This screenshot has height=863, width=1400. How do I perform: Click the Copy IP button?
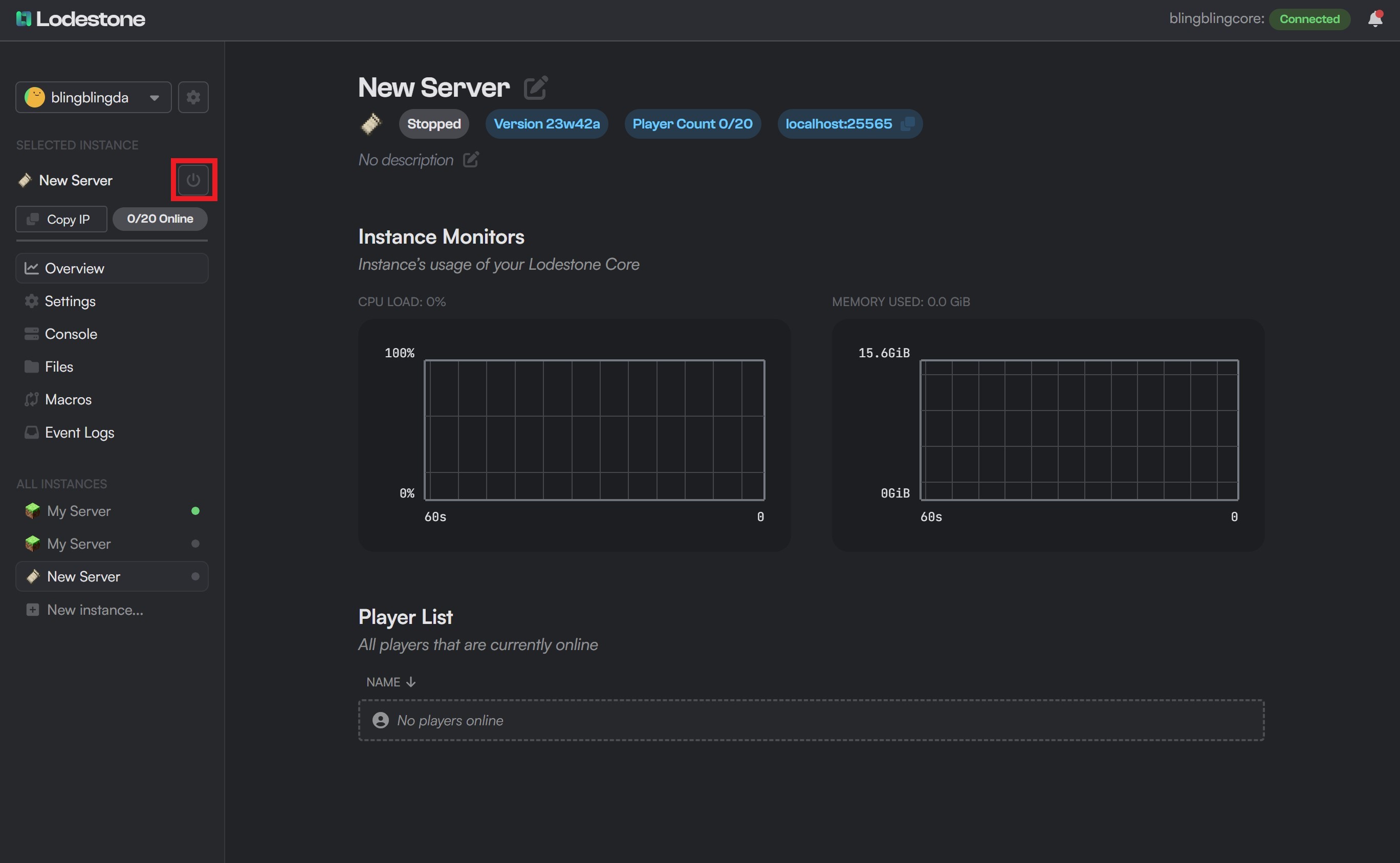click(60, 219)
